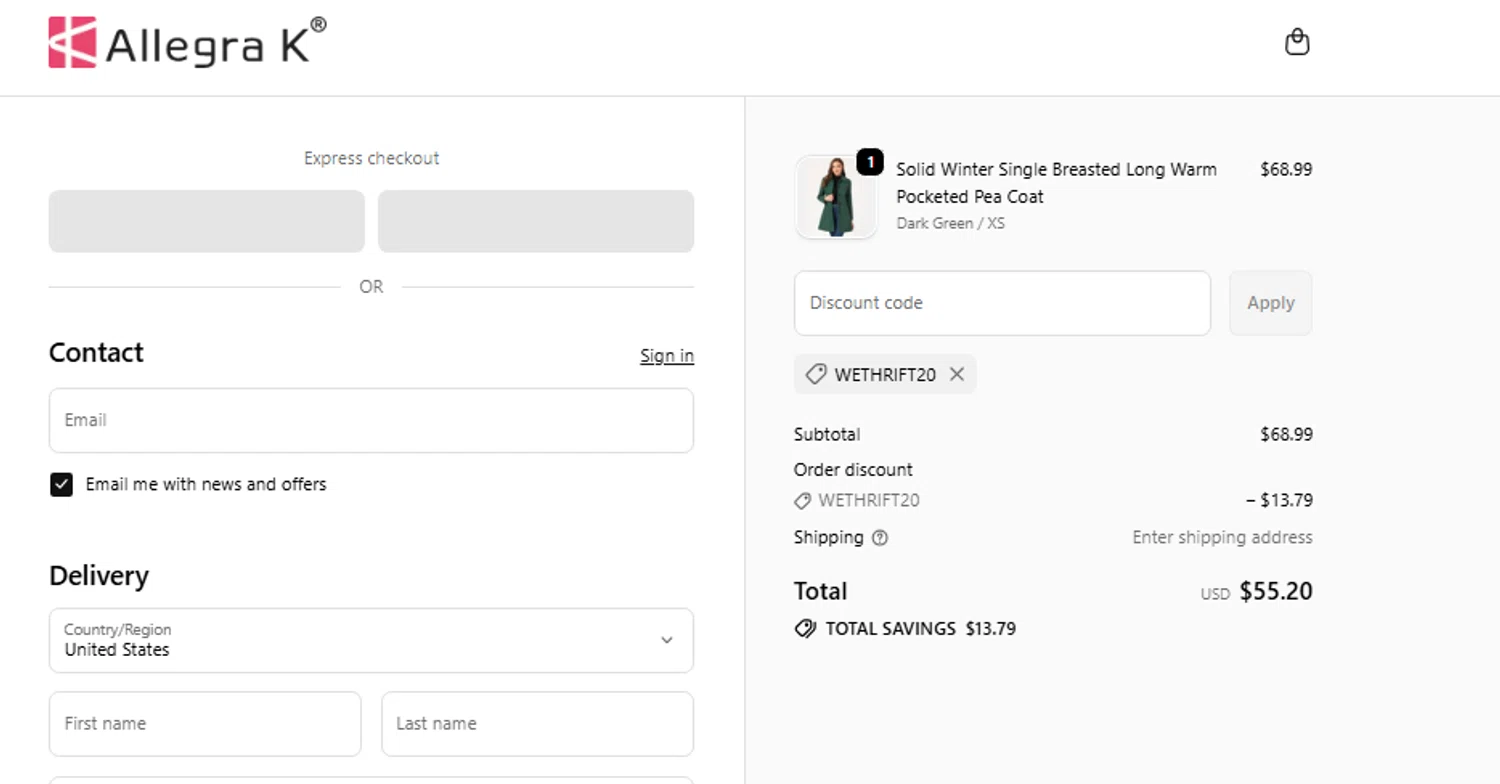This screenshot has width=1500, height=784.
Task: Remove the WETHRIFT20 discount code tag
Action: [x=957, y=374]
